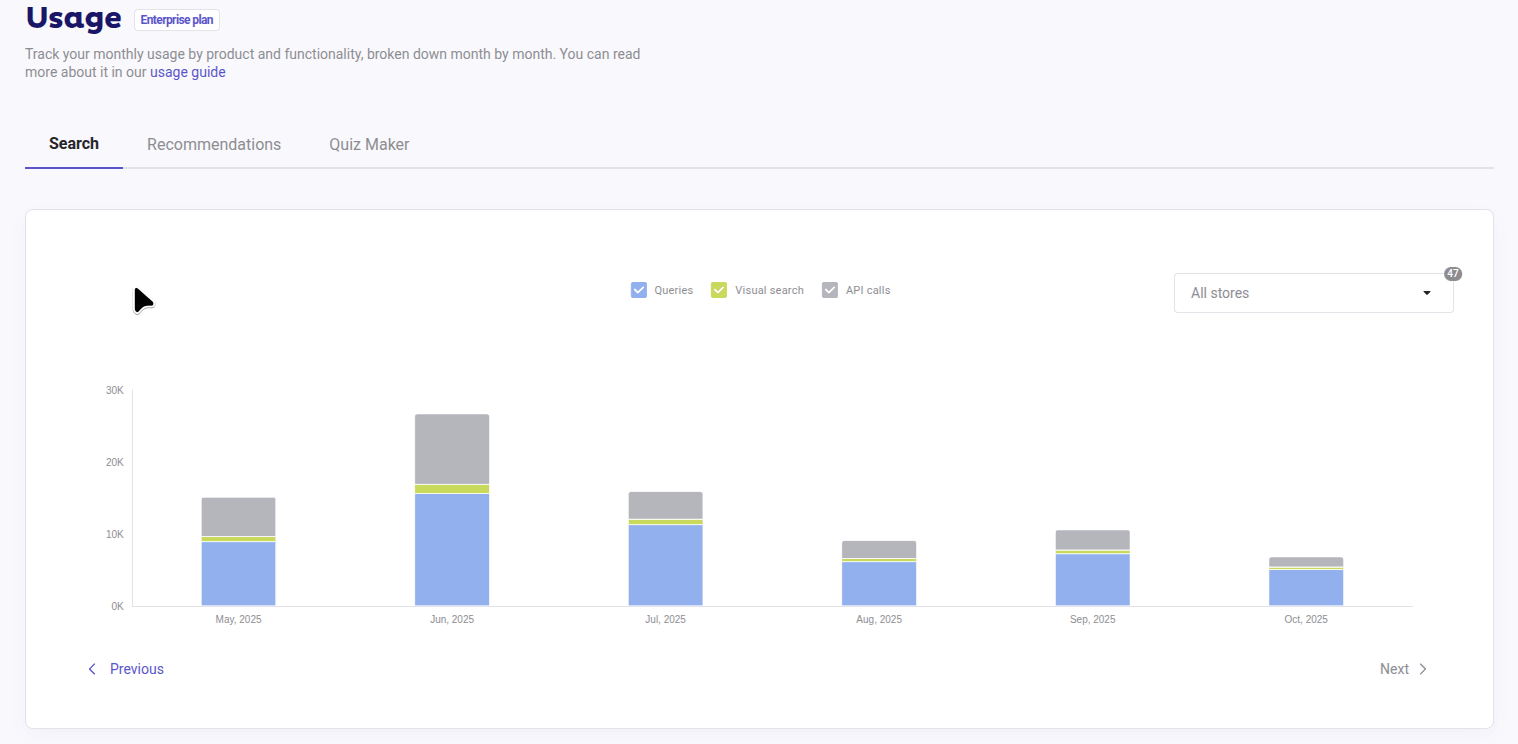
Task: Select the Search tab
Action: (74, 143)
